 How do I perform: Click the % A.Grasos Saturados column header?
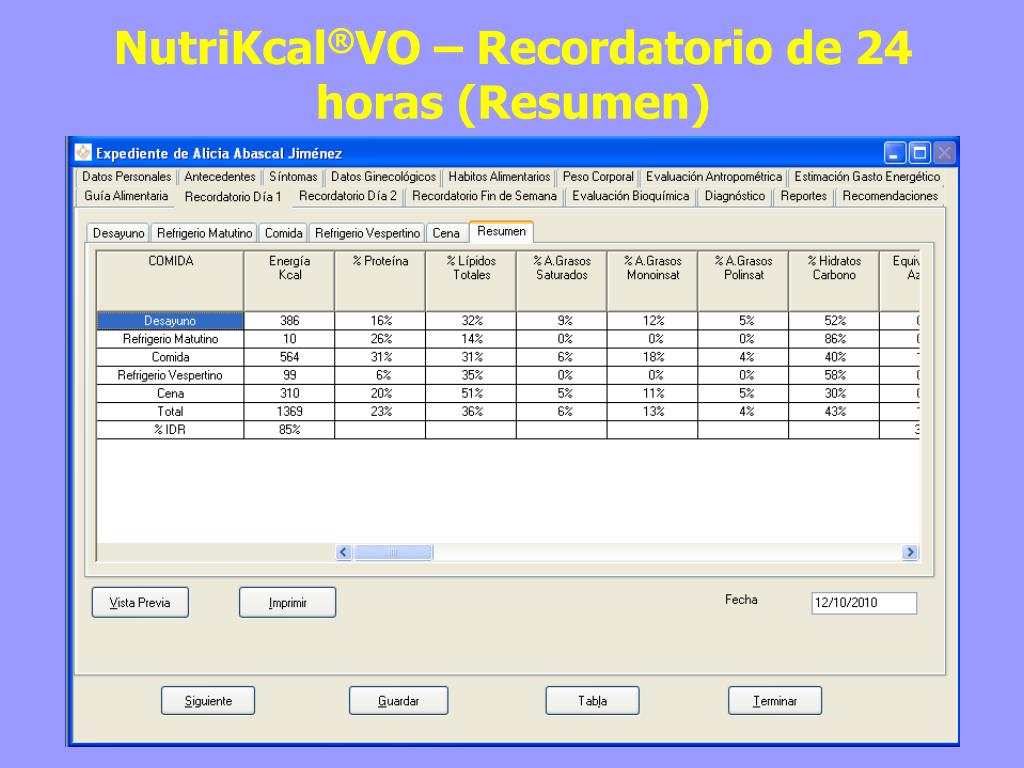coord(562,281)
